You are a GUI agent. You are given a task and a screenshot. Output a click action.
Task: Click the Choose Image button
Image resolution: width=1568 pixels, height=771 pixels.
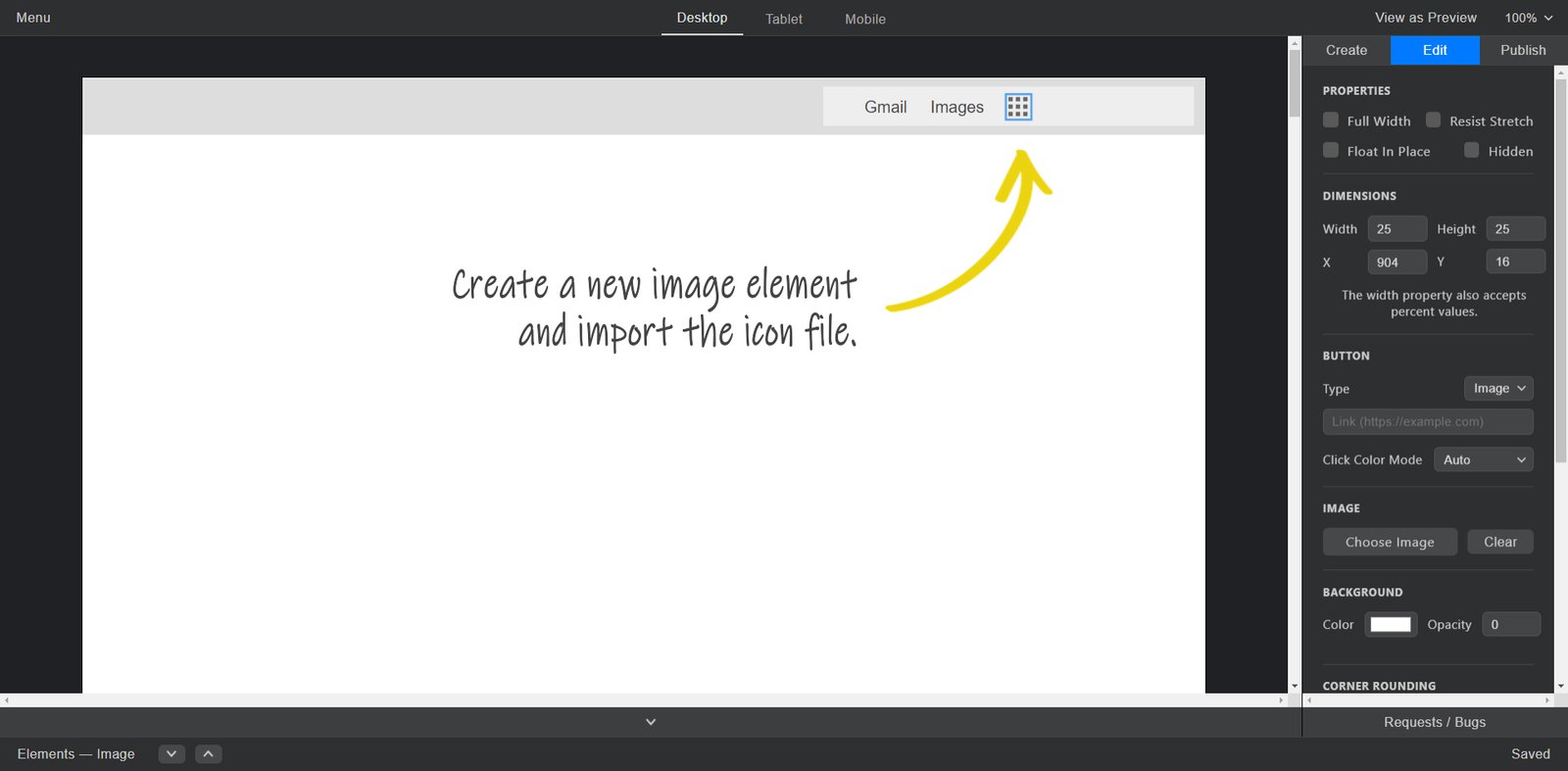(1390, 542)
